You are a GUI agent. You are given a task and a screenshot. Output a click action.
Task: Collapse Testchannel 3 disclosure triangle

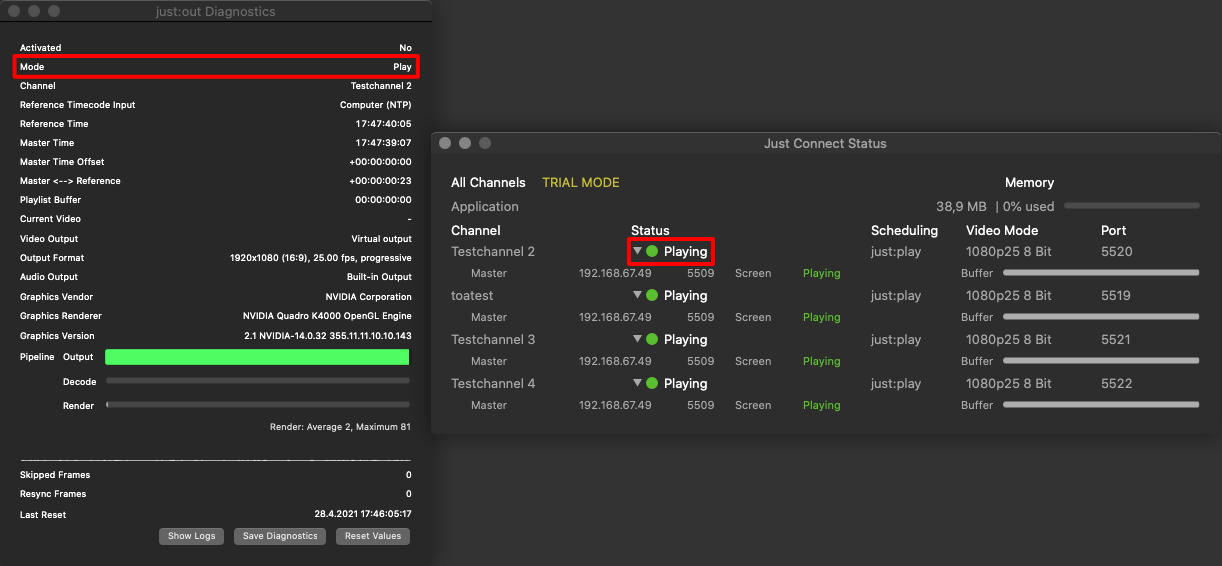(x=638, y=339)
